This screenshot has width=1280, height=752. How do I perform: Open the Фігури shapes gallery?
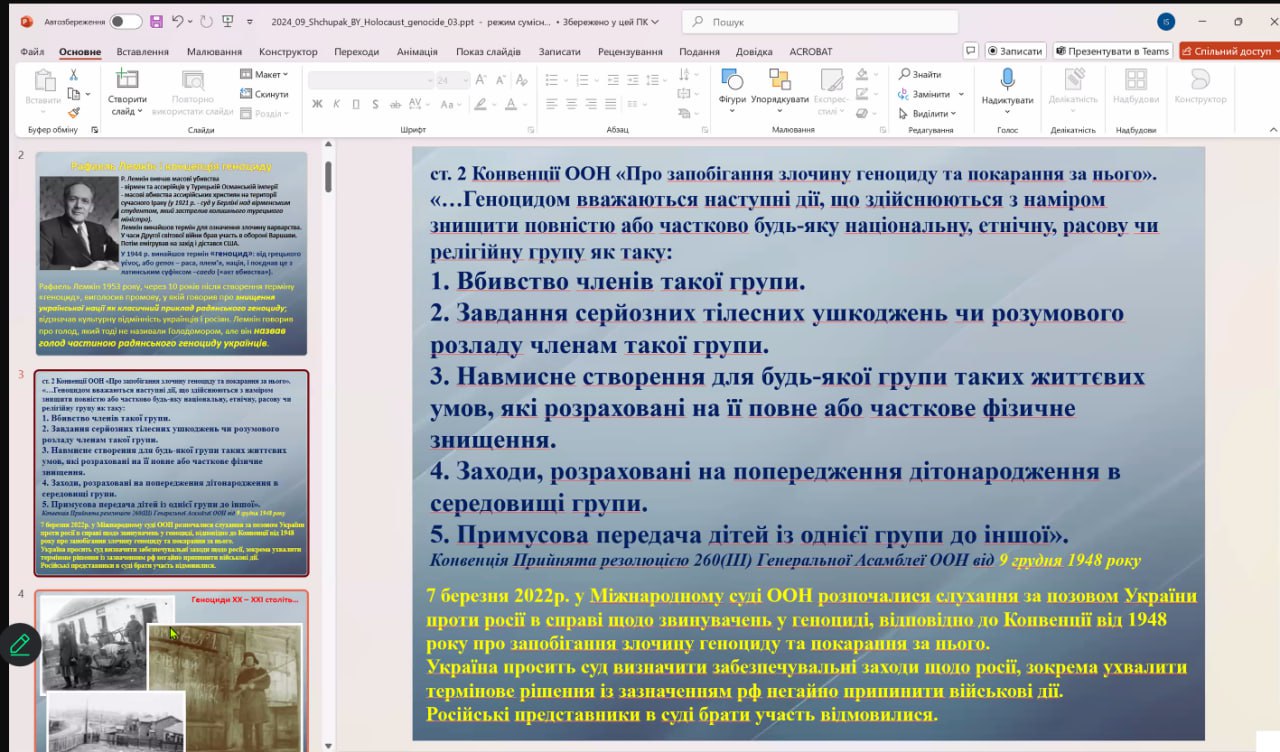tap(731, 90)
